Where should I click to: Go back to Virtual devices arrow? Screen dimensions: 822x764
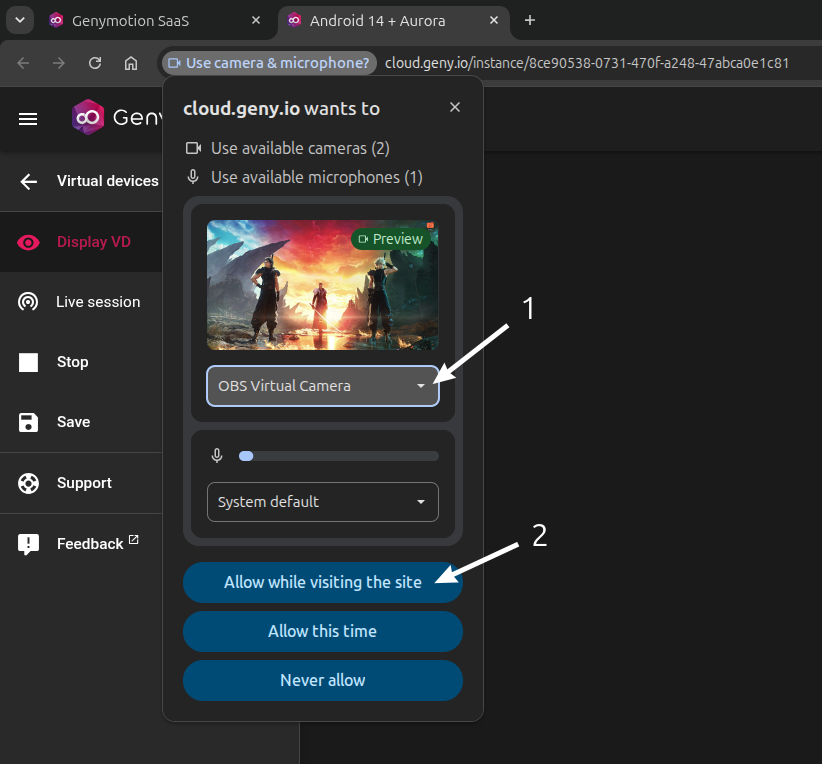(28, 181)
